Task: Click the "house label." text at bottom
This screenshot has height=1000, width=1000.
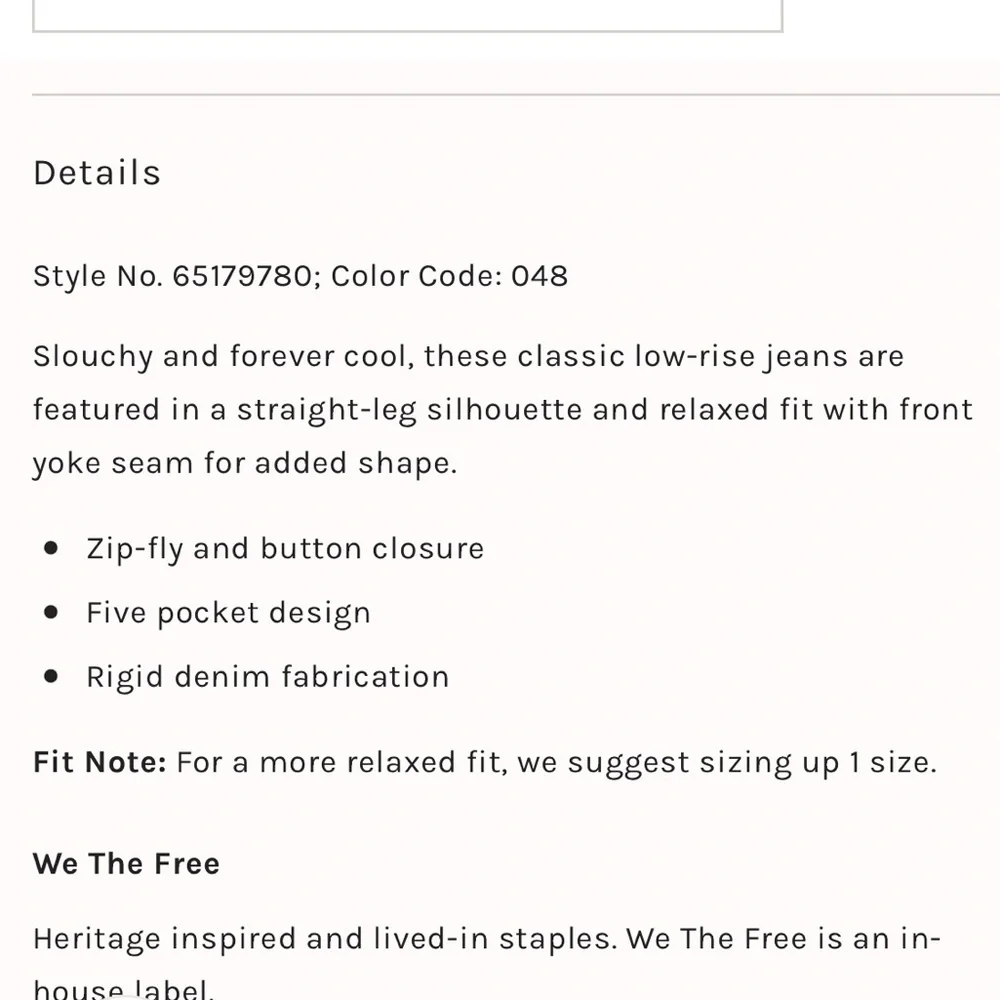Action: (x=124, y=990)
